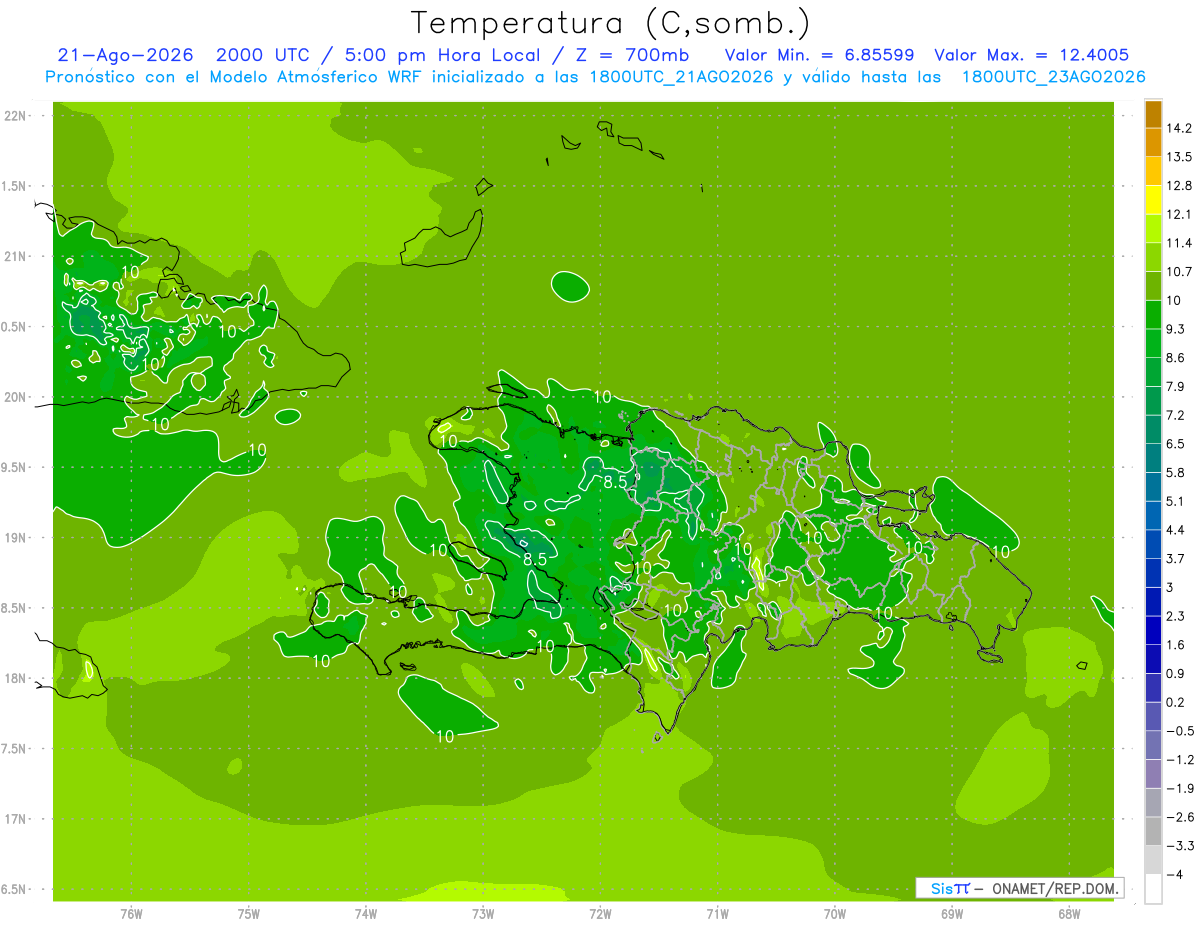The image size is (1200, 927).
Task: Click the '76W' longitude axis label
Action: (131, 913)
